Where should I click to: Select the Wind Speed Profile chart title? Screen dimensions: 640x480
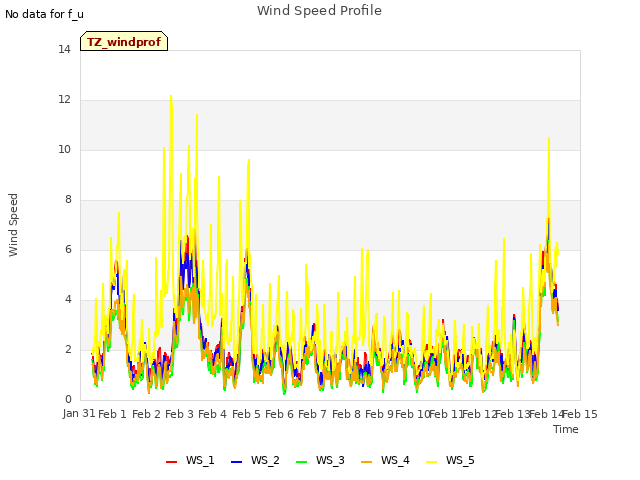(319, 11)
